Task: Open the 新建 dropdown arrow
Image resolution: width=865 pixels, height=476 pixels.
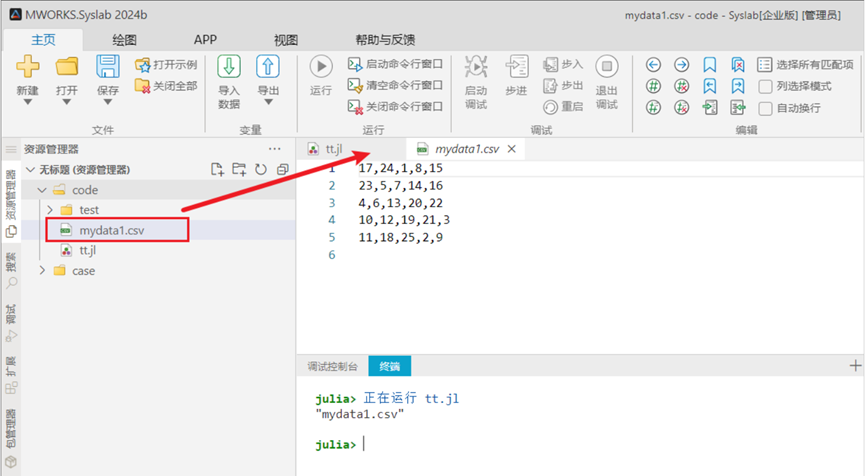Action: pyautogui.click(x=28, y=102)
